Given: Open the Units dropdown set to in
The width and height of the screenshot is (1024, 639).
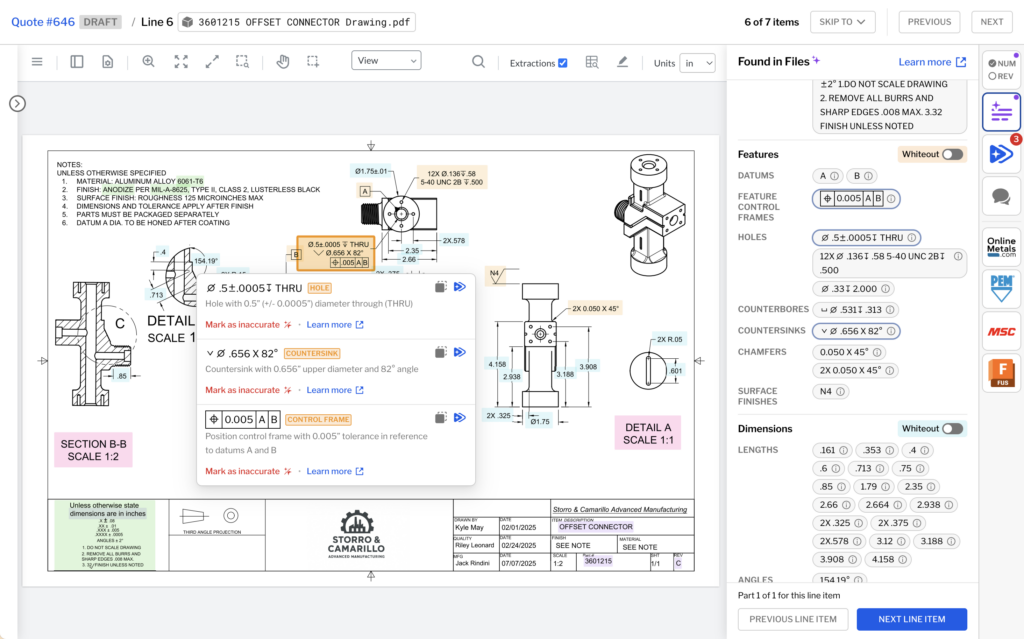Looking at the screenshot, I should 697,63.
